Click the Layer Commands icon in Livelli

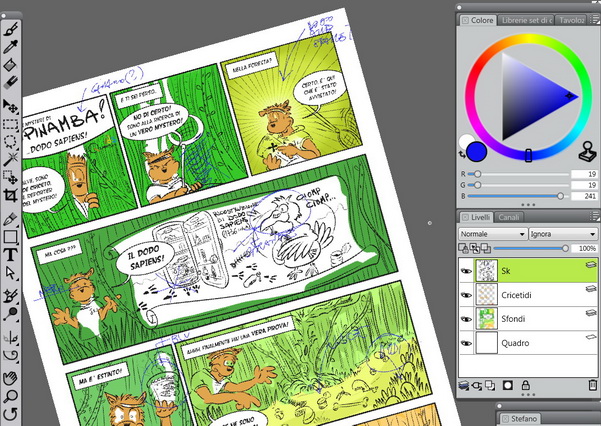(490, 385)
